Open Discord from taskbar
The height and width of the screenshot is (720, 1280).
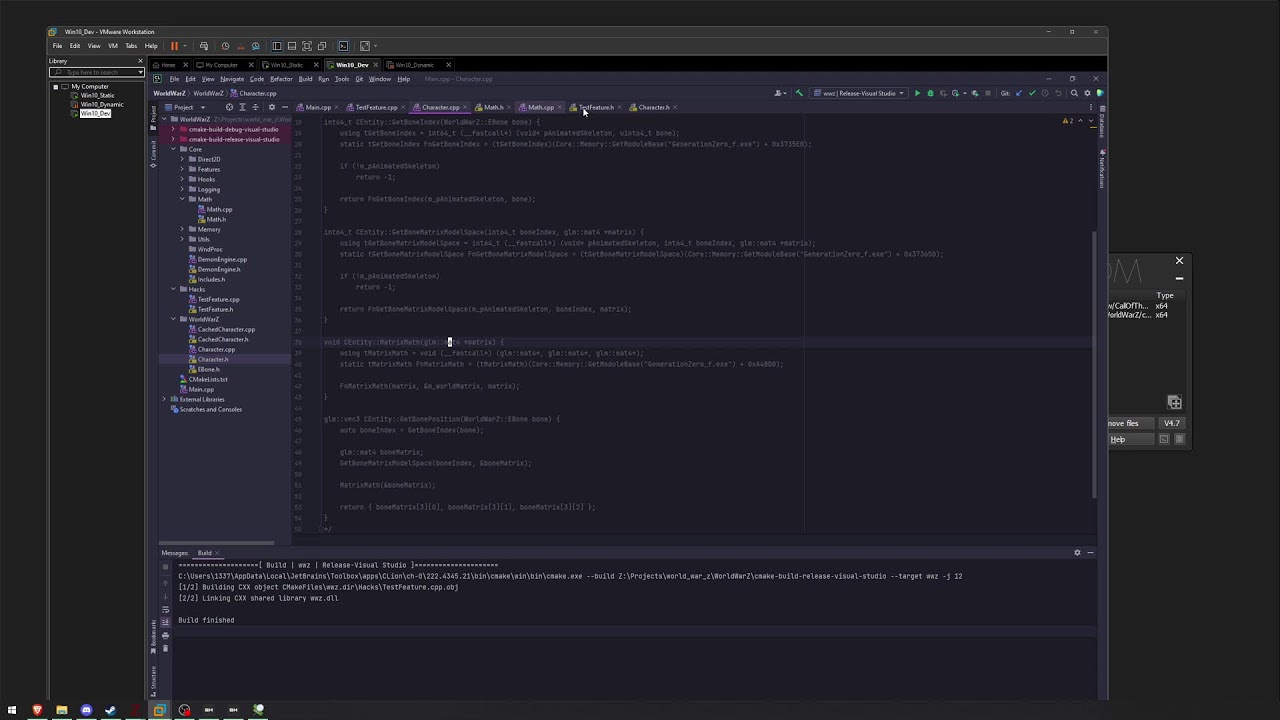pos(86,710)
